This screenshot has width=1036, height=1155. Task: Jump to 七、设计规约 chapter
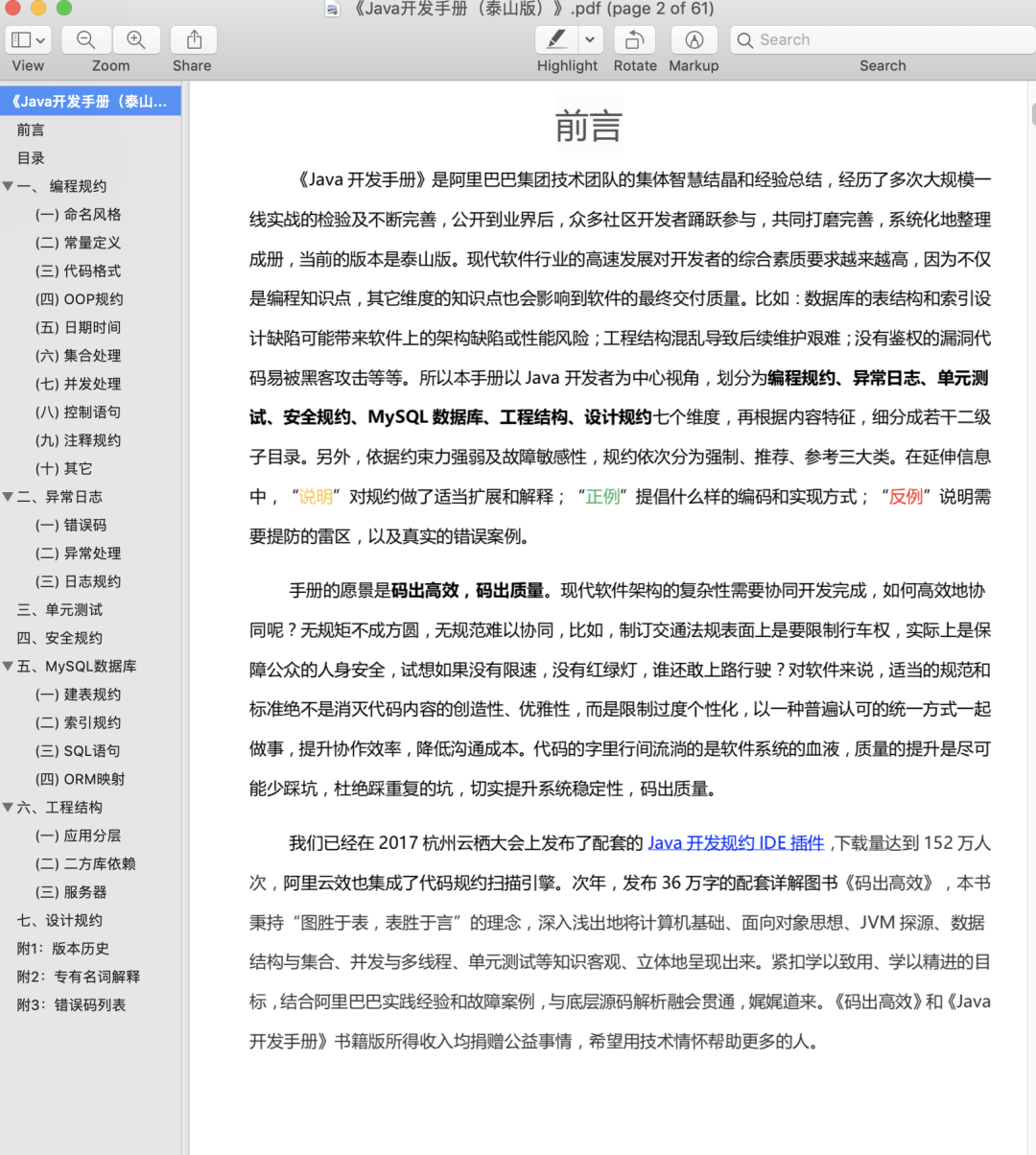(x=59, y=921)
